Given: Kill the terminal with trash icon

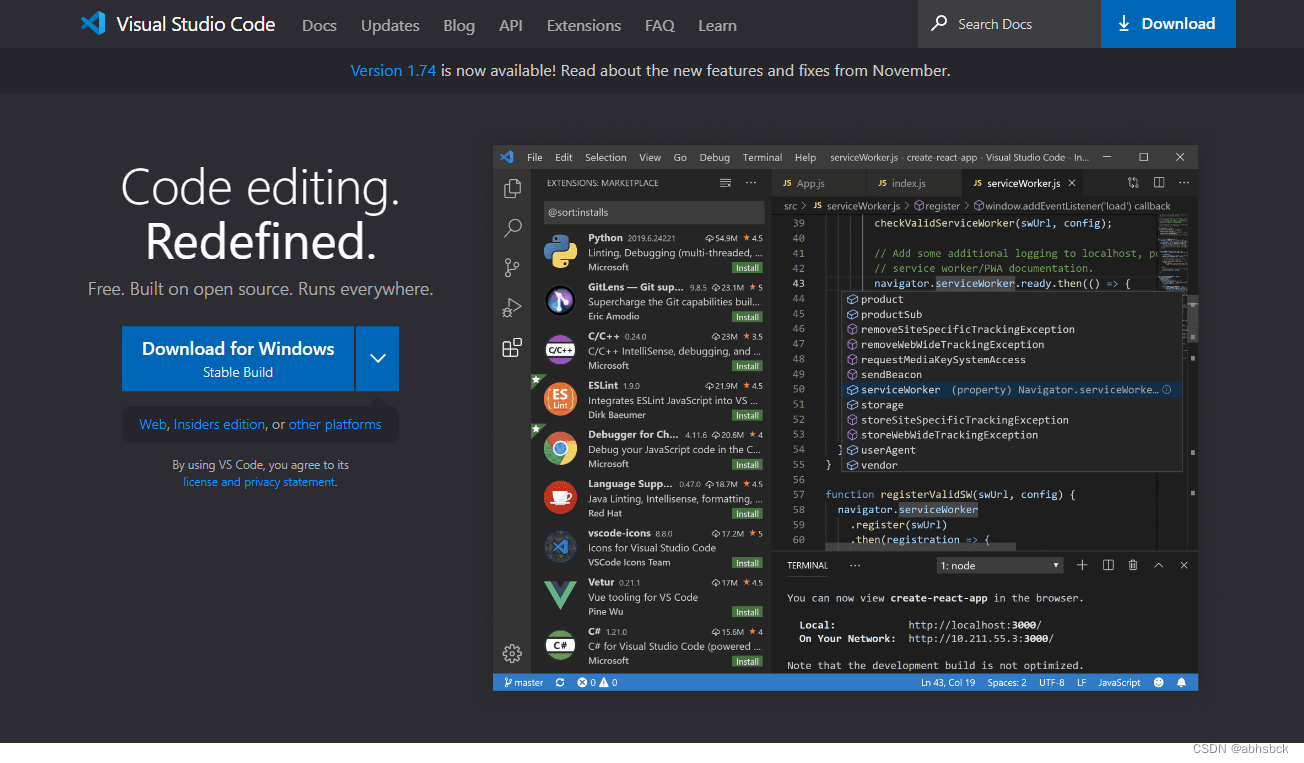Looking at the screenshot, I should (x=1133, y=565).
